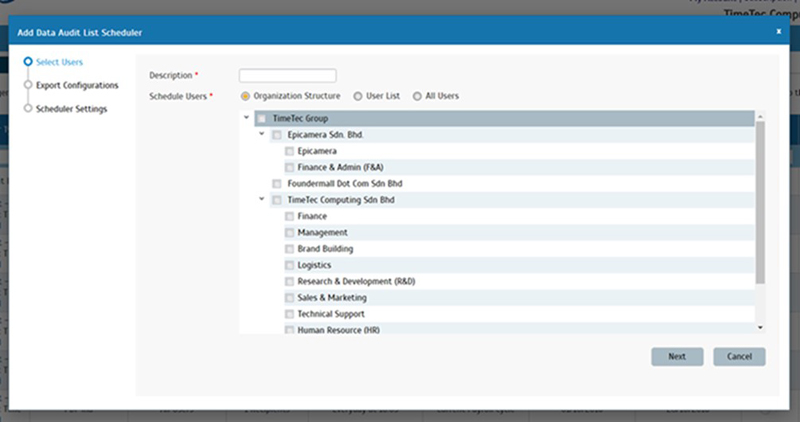
Task: Select the Logistics row text
Action: click(x=314, y=265)
